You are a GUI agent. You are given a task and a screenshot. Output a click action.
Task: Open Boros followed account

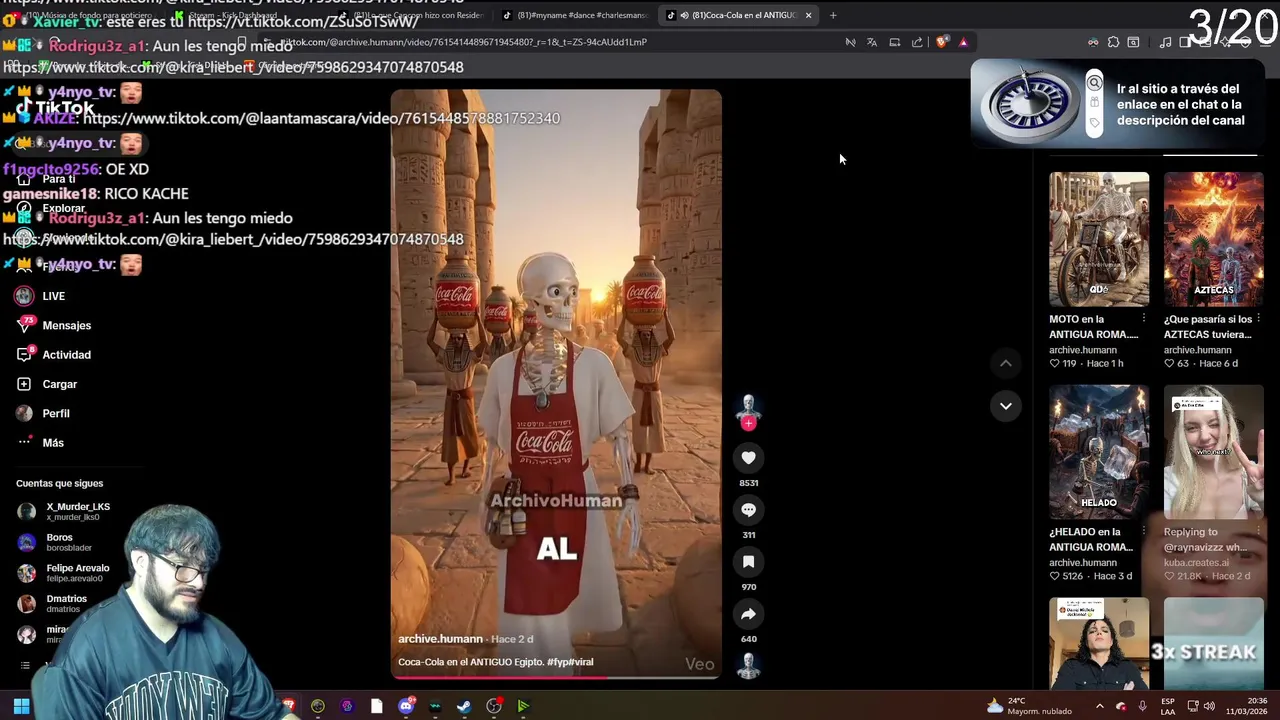[56, 542]
